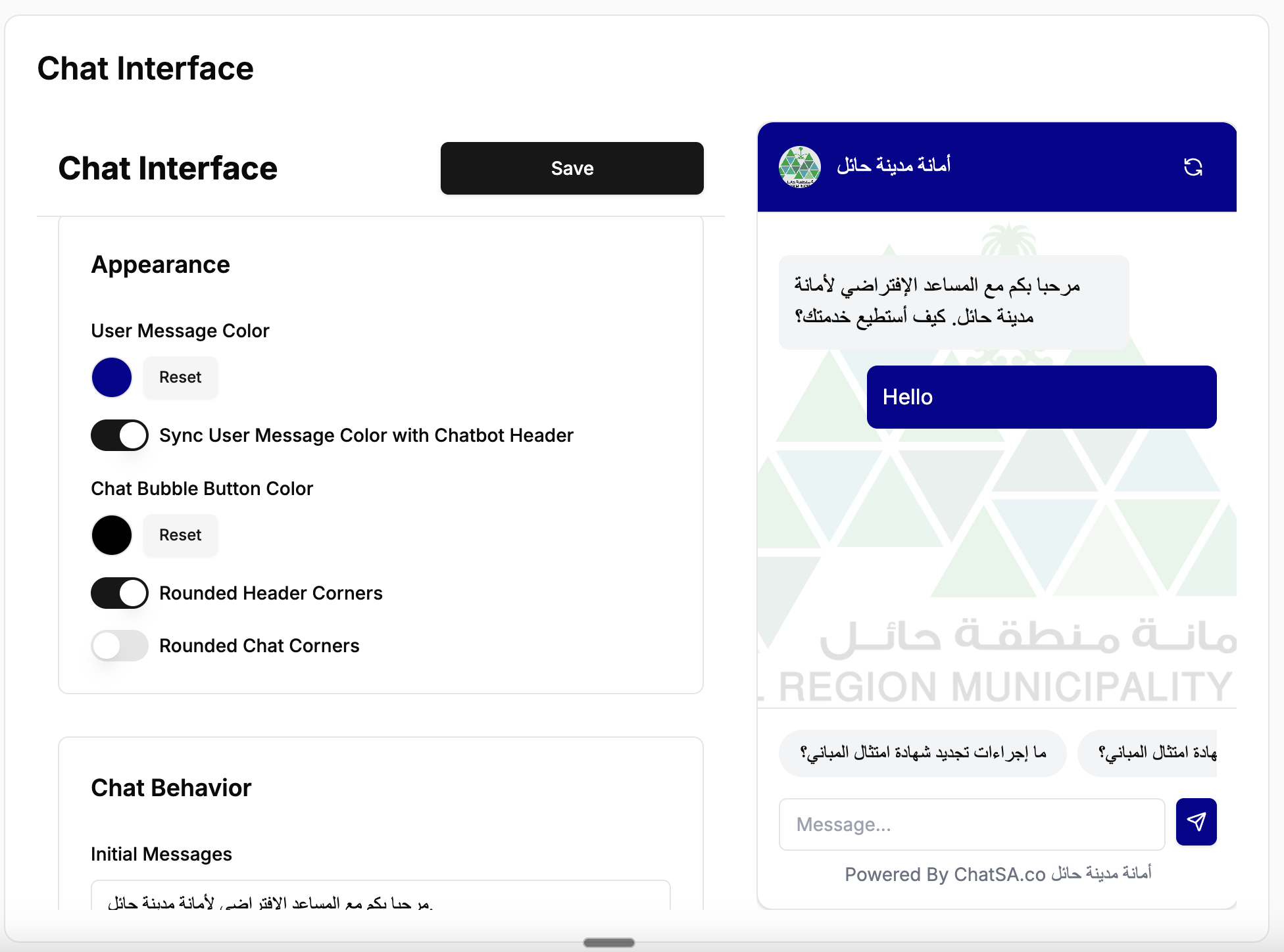
Task: Click chatbot title 'أمانة مدينة حائل' in header
Action: 893,165
